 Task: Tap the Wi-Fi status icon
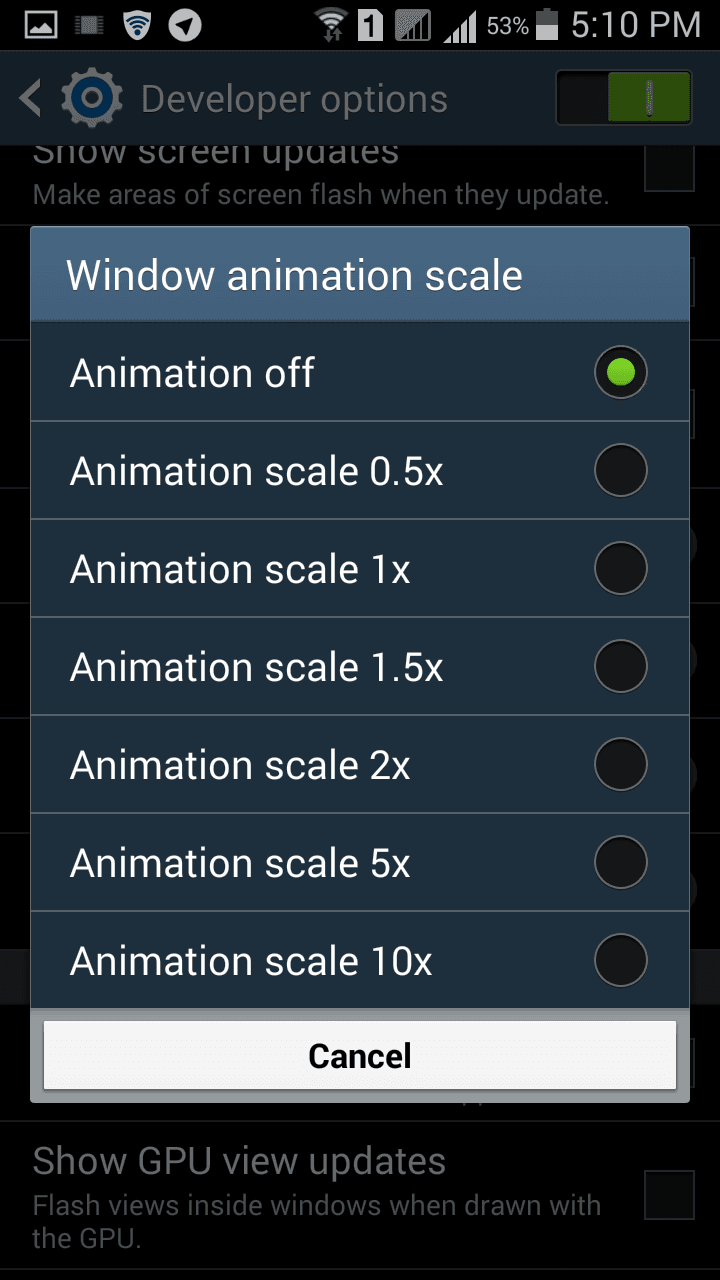coord(331,24)
